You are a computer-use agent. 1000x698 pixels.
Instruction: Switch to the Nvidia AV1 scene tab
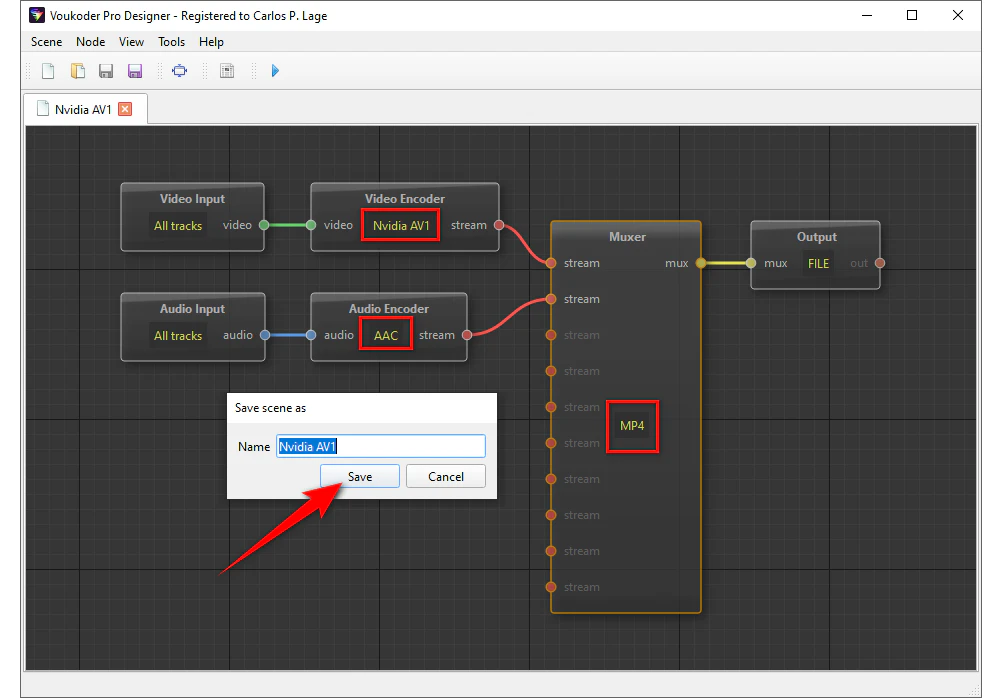82,109
